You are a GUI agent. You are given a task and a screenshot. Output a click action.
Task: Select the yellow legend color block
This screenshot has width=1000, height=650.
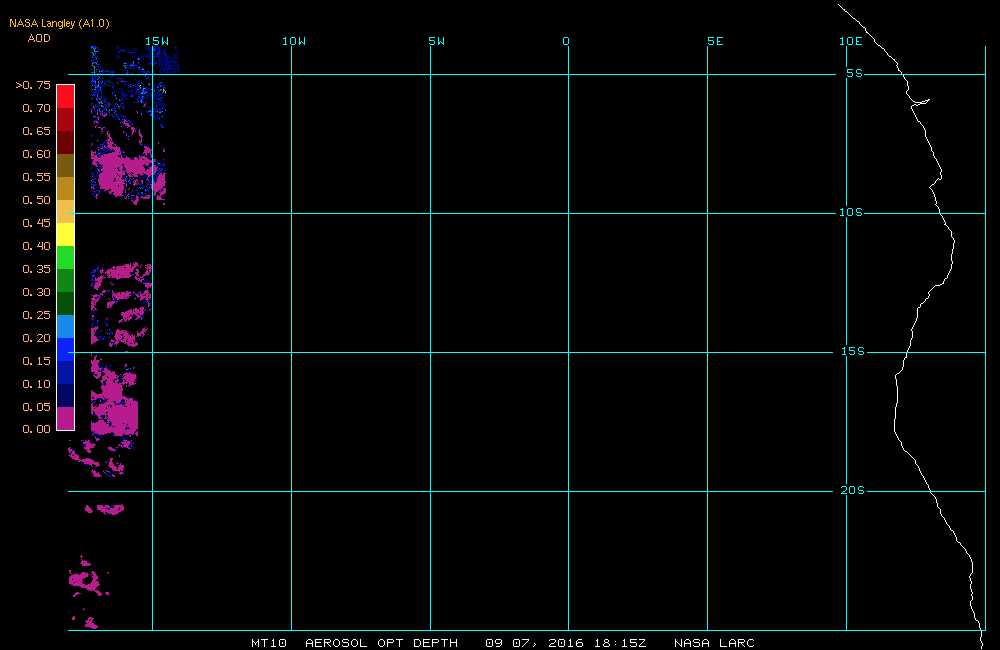(66, 234)
